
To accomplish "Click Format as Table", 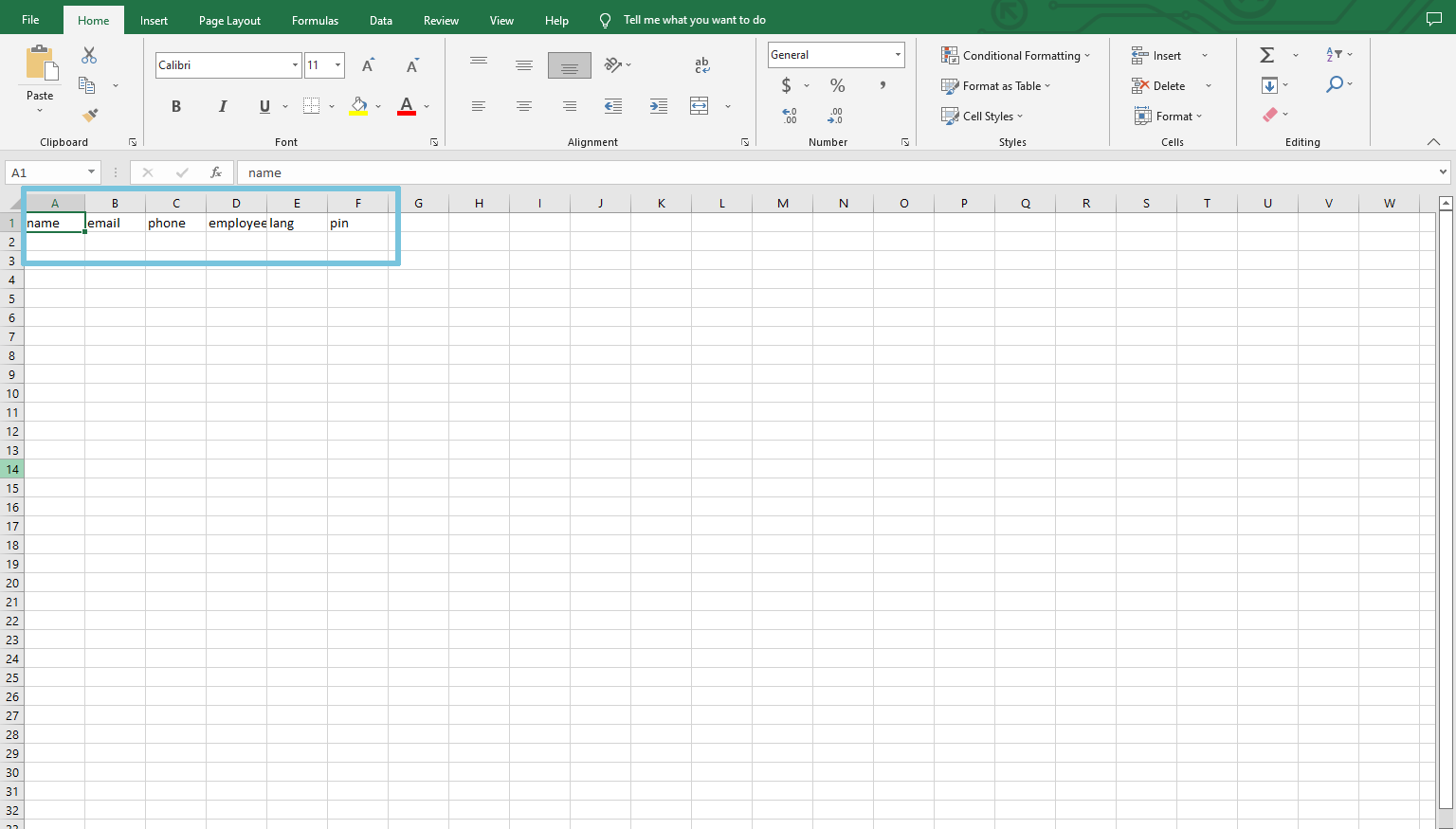I will (x=996, y=85).
